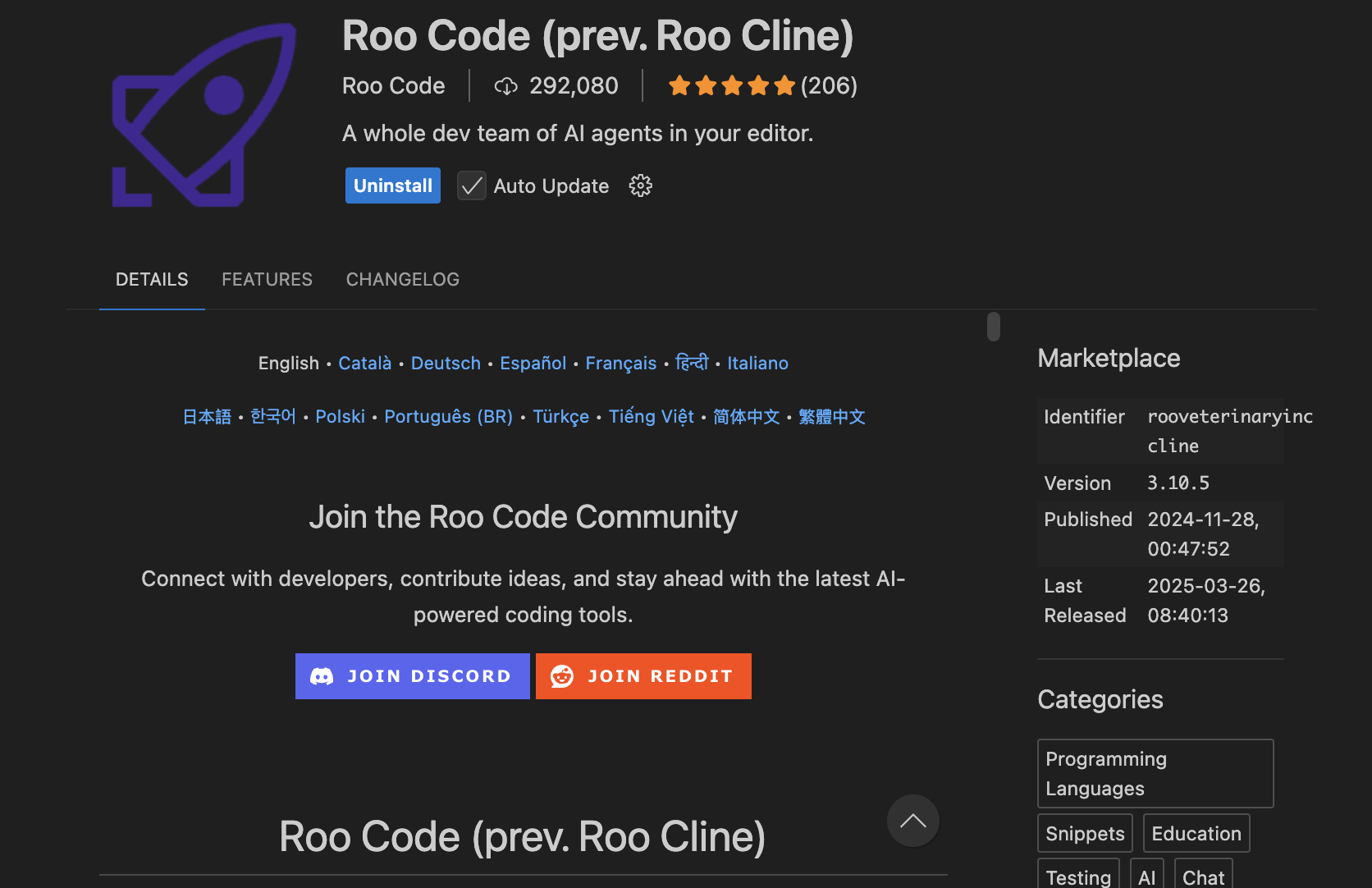Click the Join Reddit badge
The width and height of the screenshot is (1372, 888).
click(x=643, y=676)
